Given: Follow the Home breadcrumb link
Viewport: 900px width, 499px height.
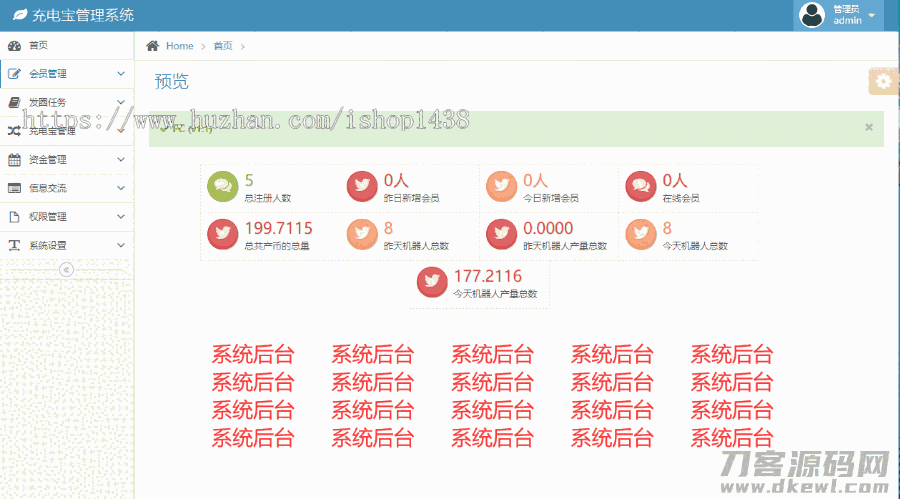Looking at the screenshot, I should click(x=180, y=46).
